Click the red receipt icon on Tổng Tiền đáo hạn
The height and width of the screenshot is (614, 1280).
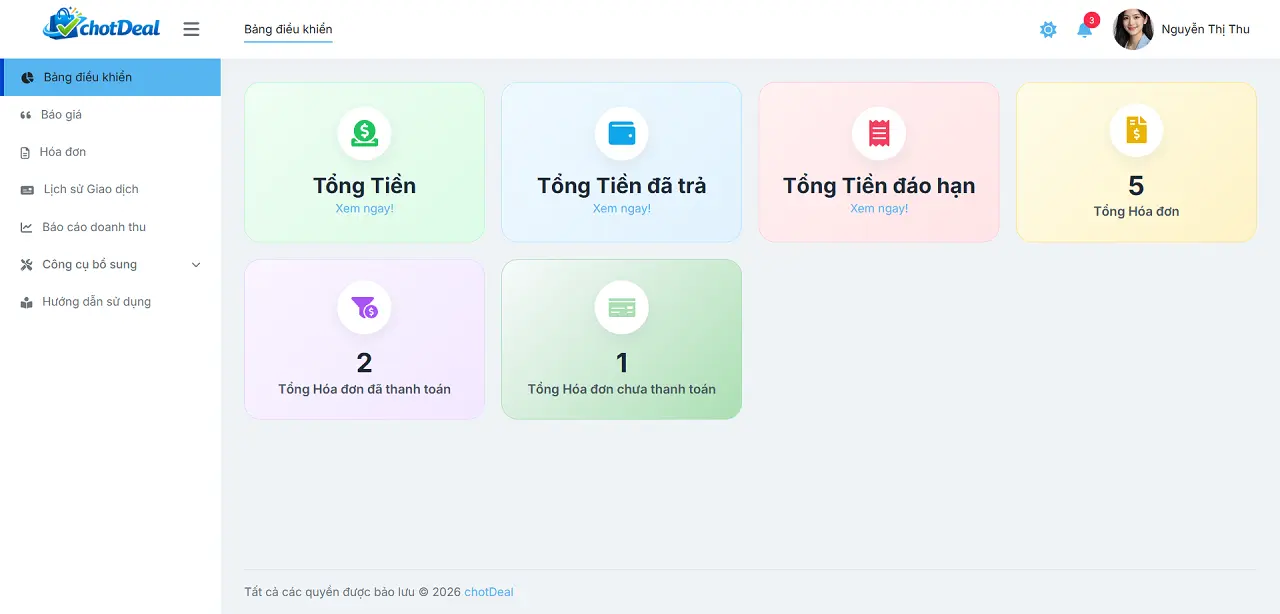click(x=878, y=133)
